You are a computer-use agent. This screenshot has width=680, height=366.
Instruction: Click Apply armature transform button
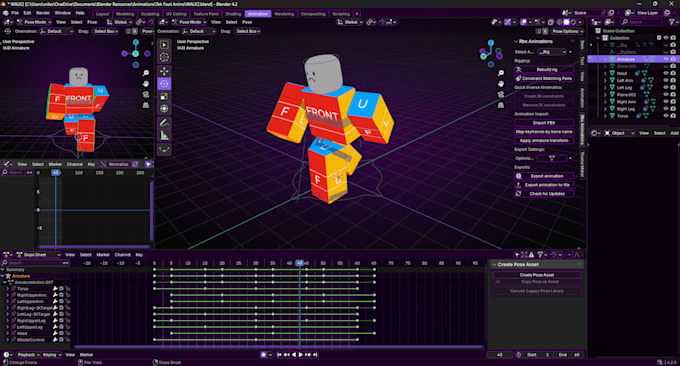point(544,141)
